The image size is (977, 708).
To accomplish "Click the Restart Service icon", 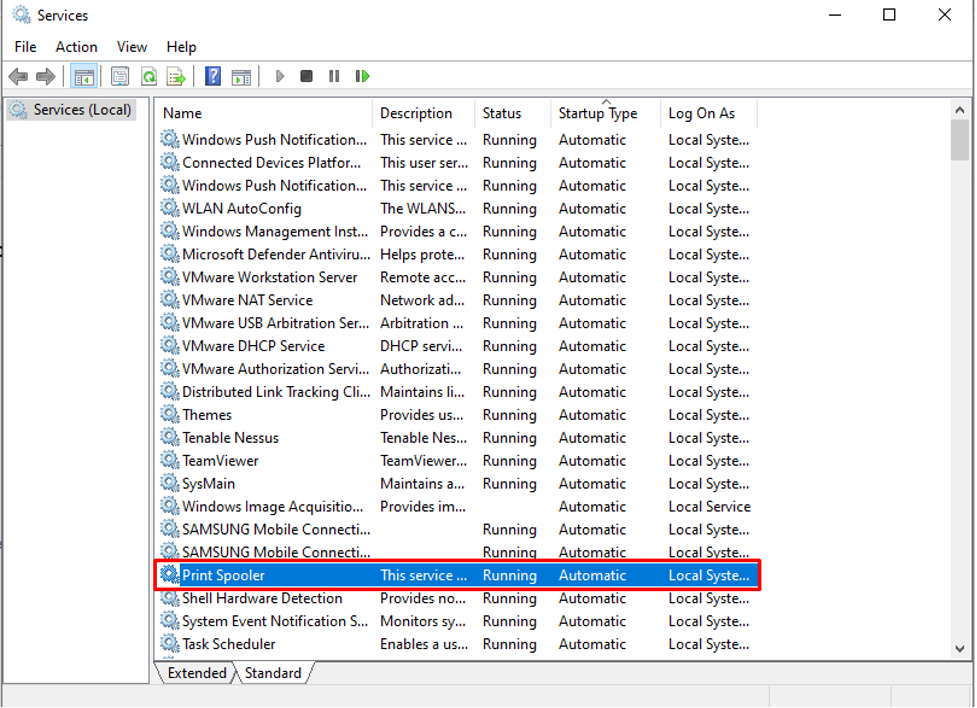I will (363, 76).
